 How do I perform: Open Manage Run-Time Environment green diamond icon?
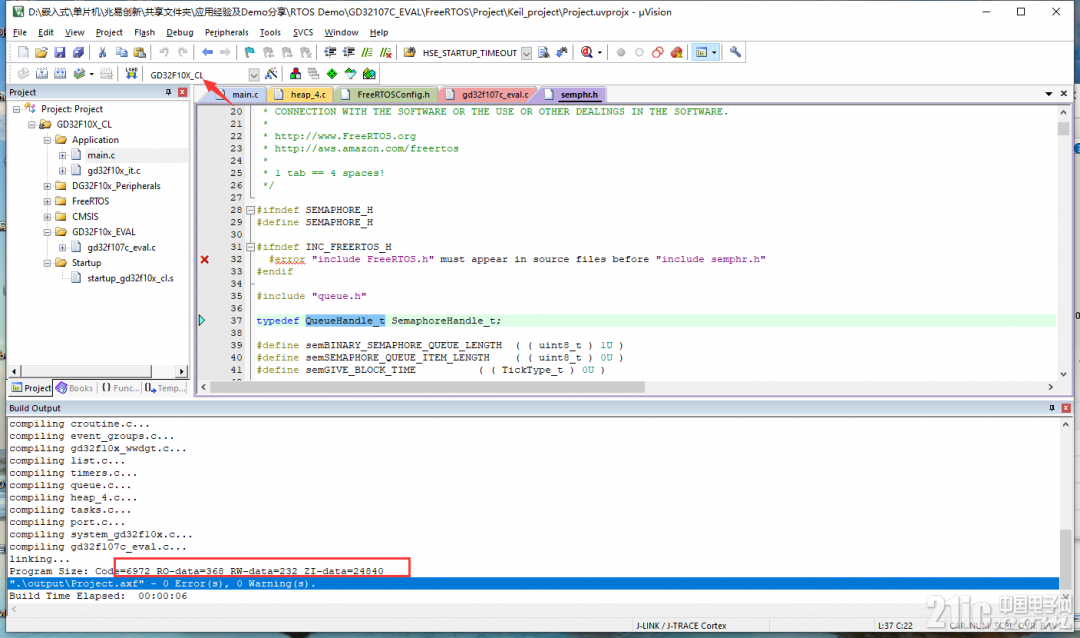[x=332, y=74]
